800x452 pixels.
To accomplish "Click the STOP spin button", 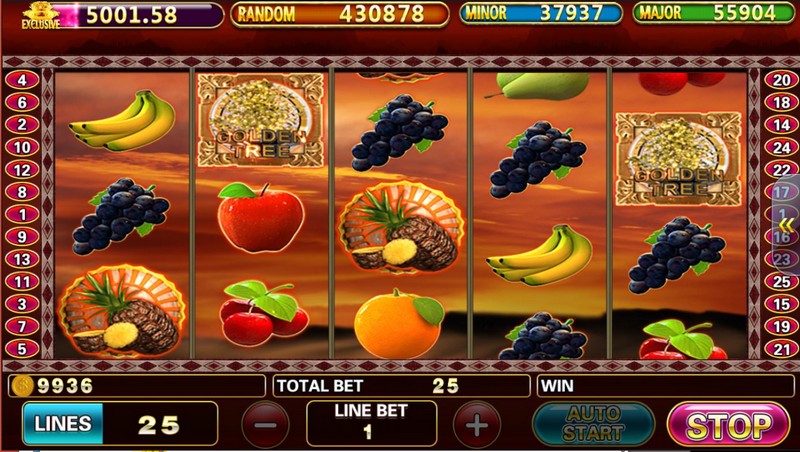I will (728, 424).
